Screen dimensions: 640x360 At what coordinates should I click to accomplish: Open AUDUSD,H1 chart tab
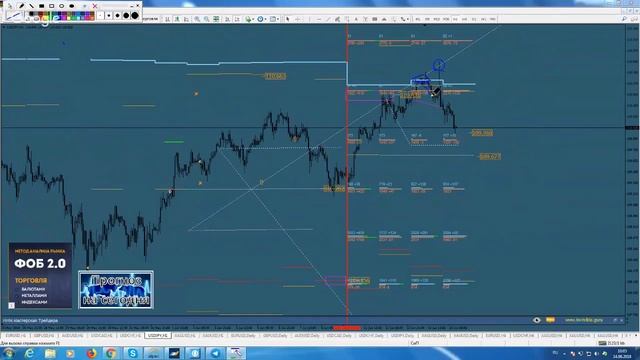[72, 336]
